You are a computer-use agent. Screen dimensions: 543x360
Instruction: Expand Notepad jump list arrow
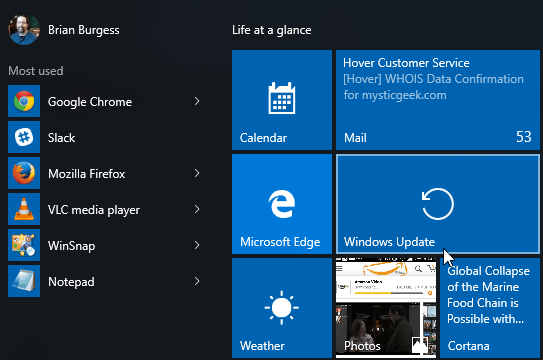197,281
